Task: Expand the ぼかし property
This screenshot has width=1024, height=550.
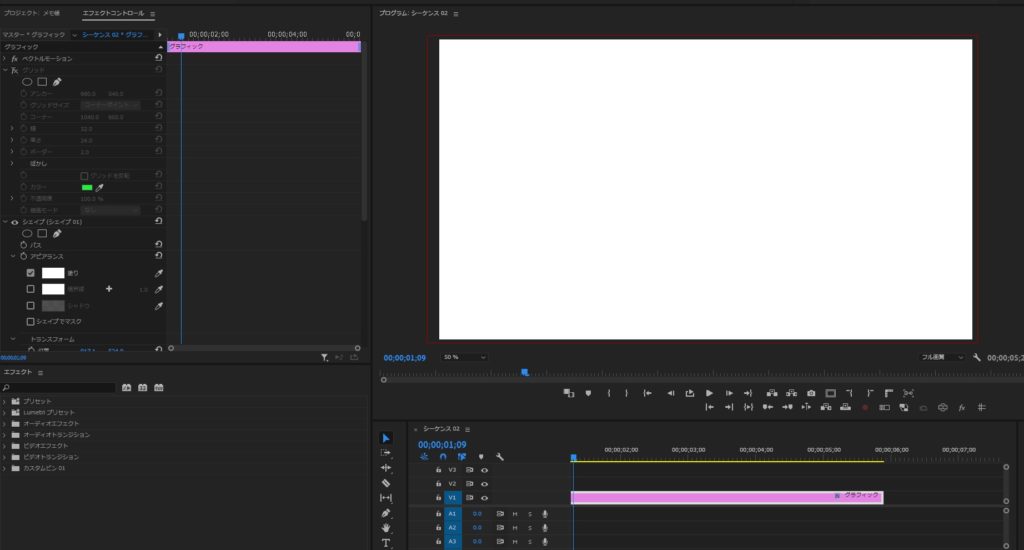Action: tap(12, 163)
